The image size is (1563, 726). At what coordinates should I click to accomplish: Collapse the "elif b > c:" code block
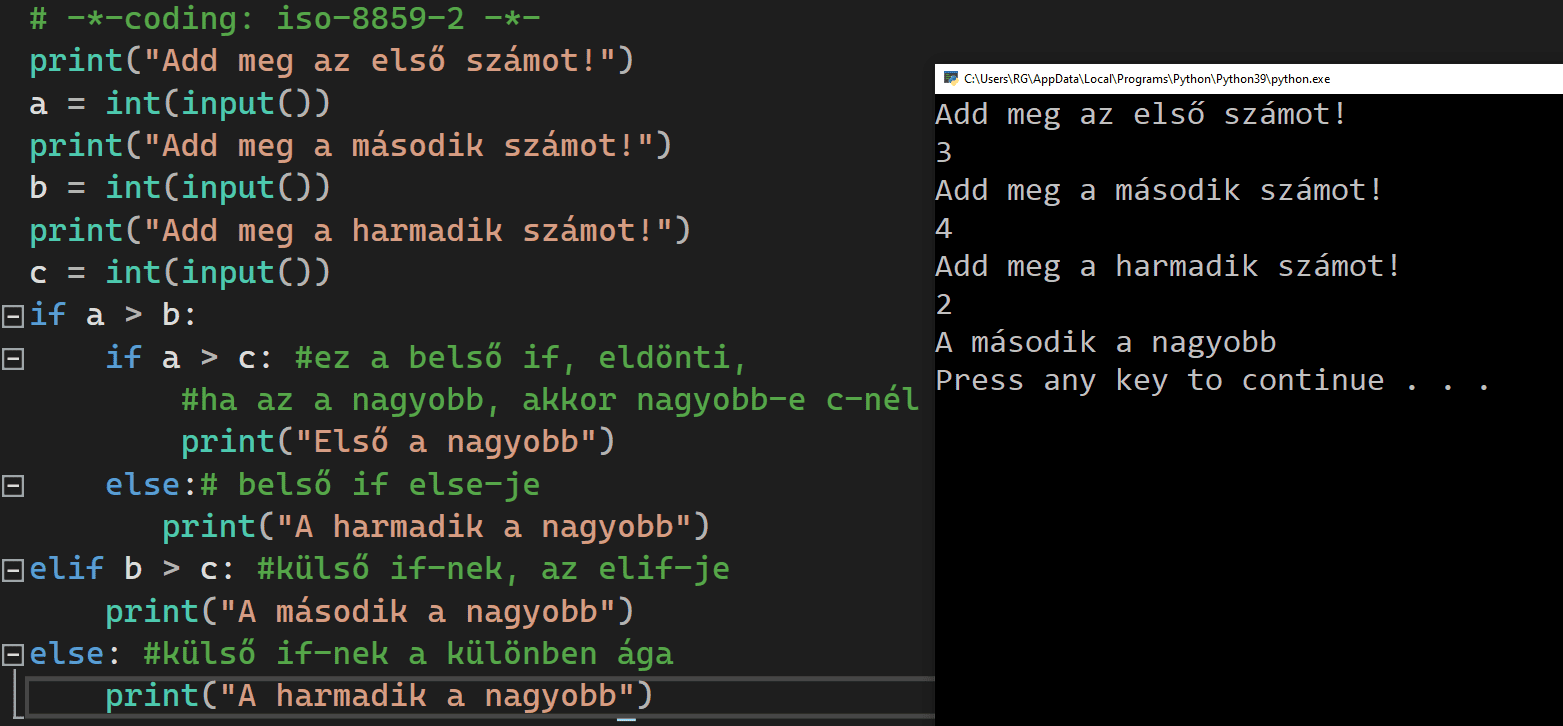coord(12,570)
